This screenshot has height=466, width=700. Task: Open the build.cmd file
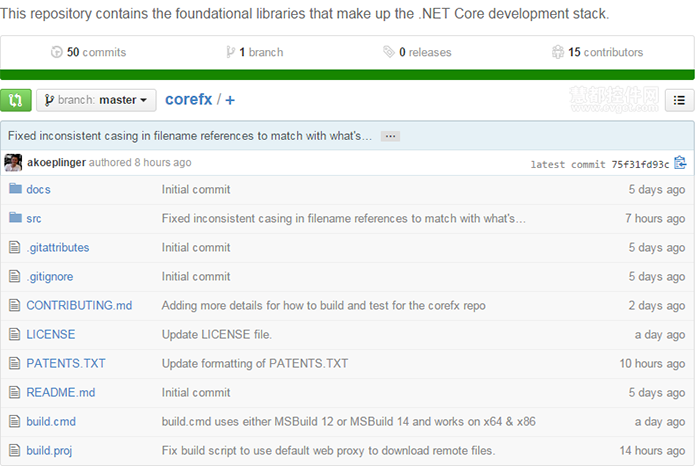click(x=51, y=421)
